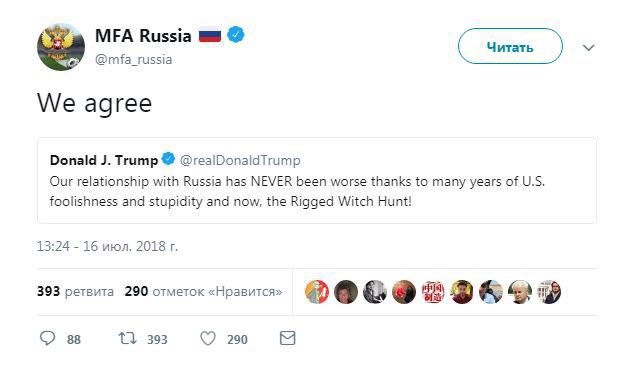Open MFA Russia profile avatar
The height and width of the screenshot is (371, 628).
[x=61, y=47]
